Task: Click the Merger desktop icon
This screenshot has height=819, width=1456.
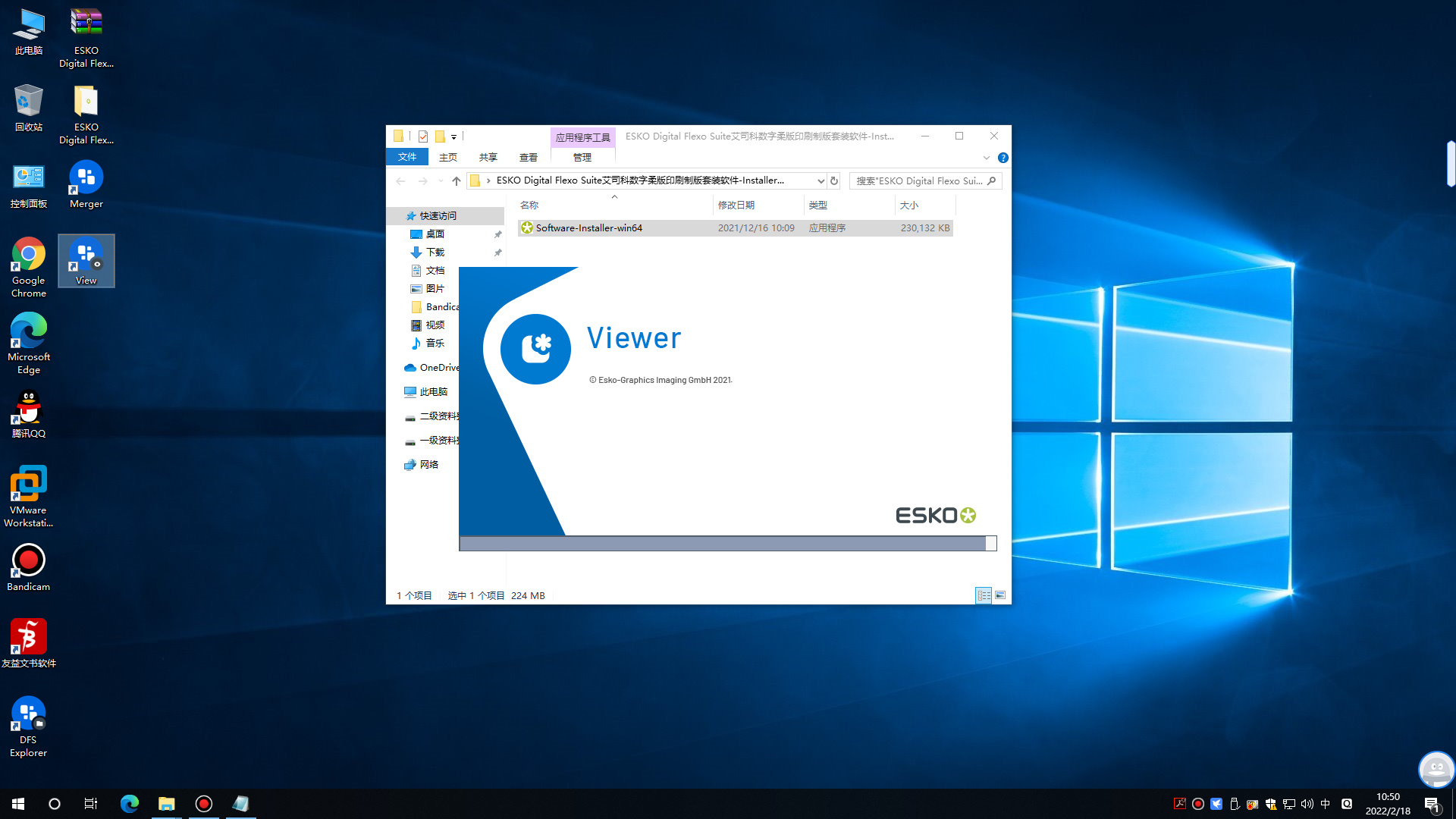Action: (x=84, y=183)
